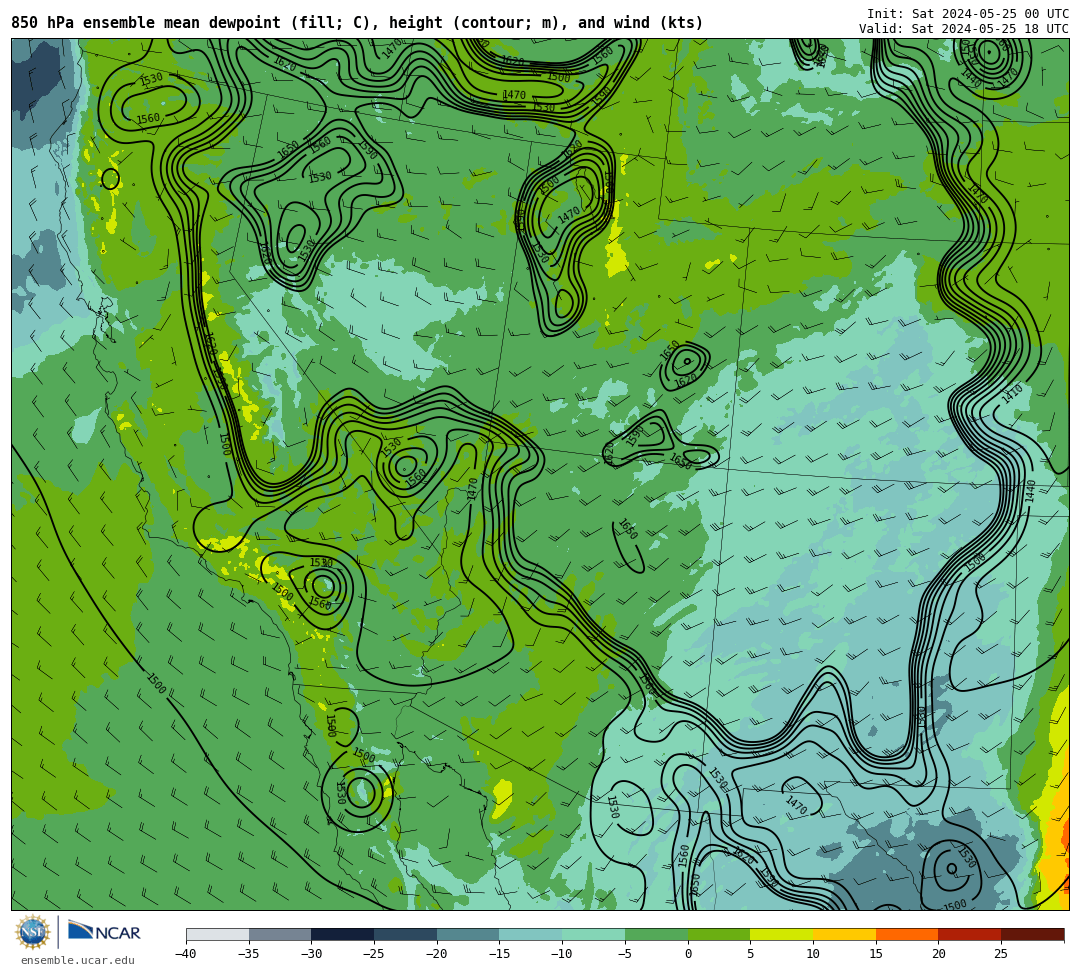Click the 20 colorbar tick label
Screen dimensions: 1080x973
coord(939,954)
